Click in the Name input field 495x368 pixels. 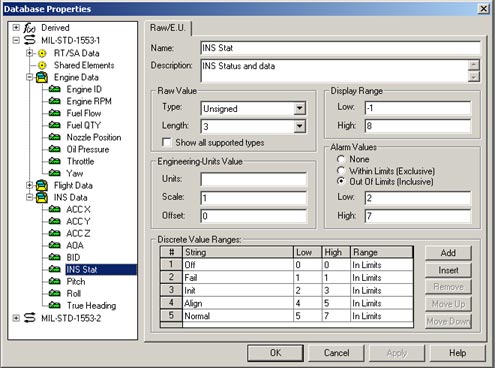pos(340,48)
